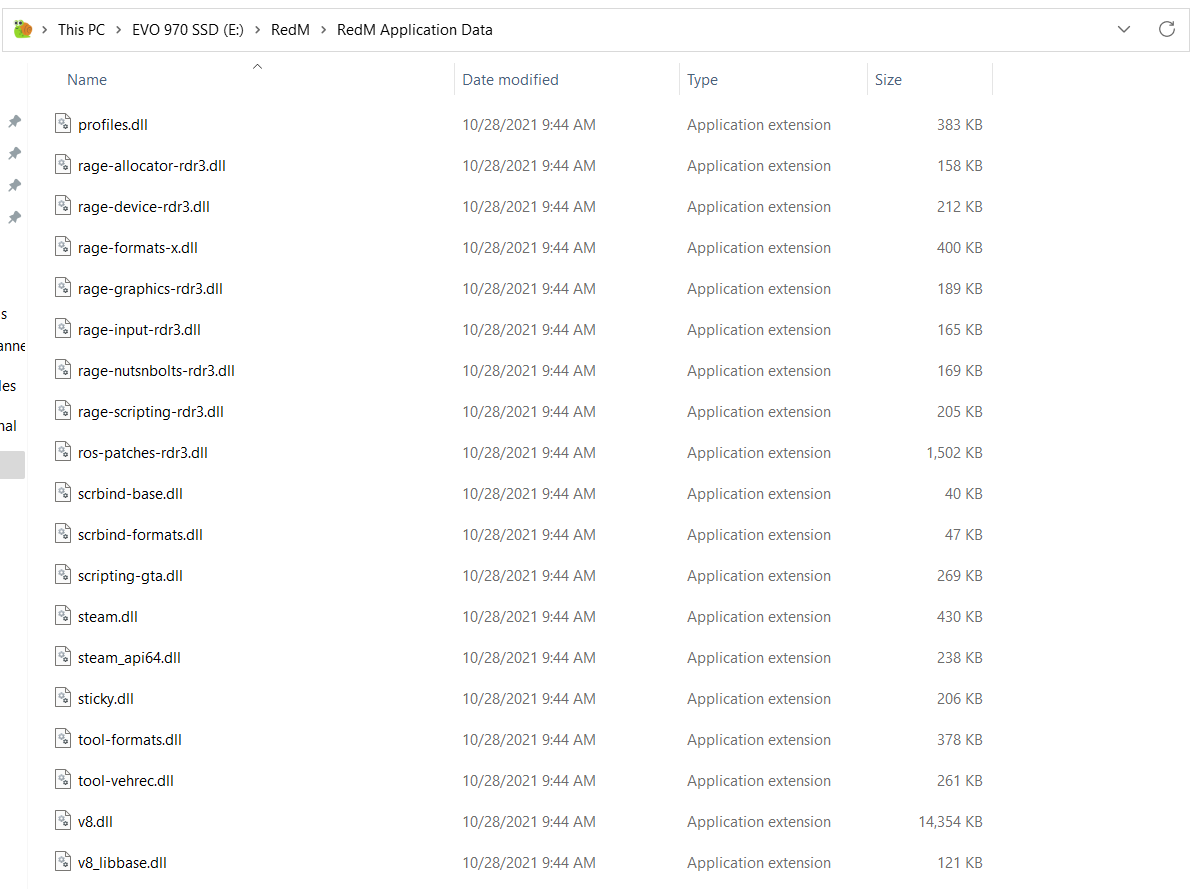Expand the chevron after EVO 970 SSD (E:)
This screenshot has height=889, width=1195.
click(257, 30)
